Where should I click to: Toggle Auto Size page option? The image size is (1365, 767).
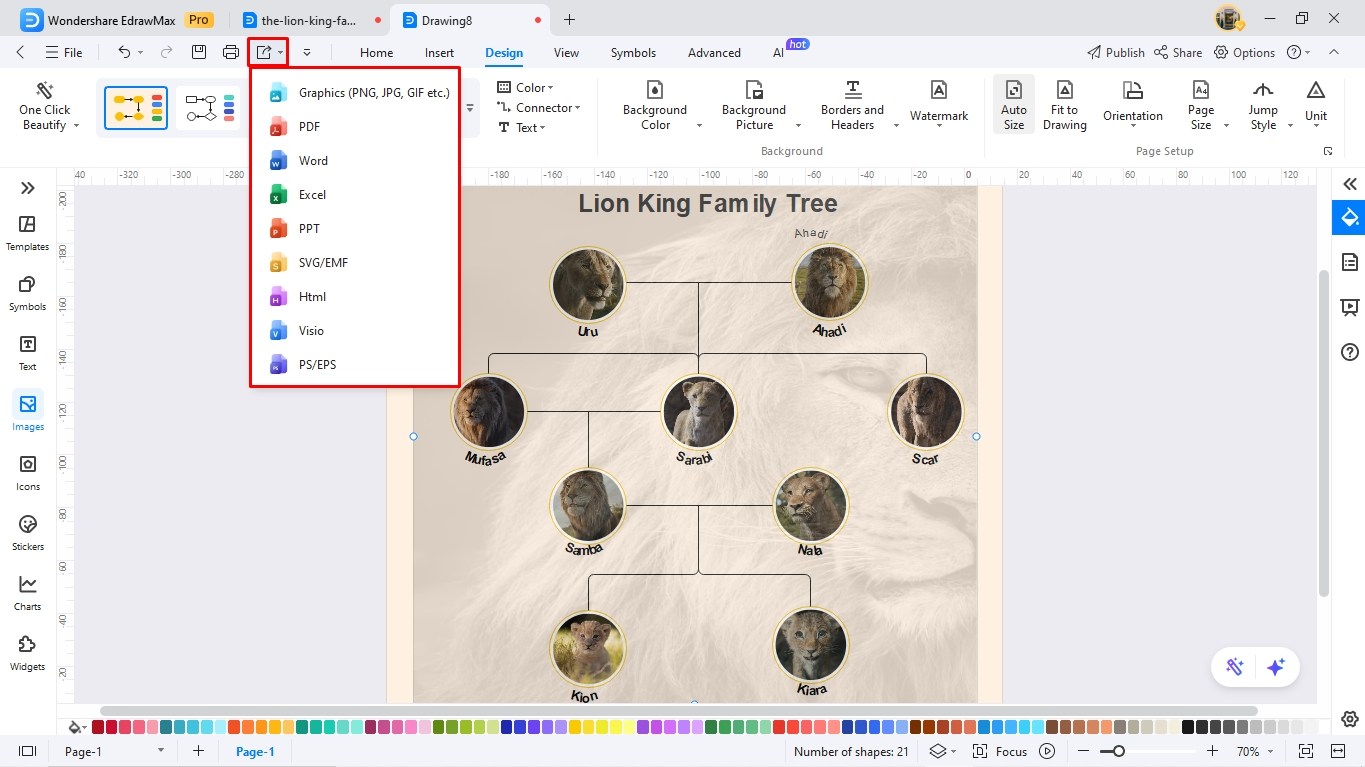[x=1014, y=105]
